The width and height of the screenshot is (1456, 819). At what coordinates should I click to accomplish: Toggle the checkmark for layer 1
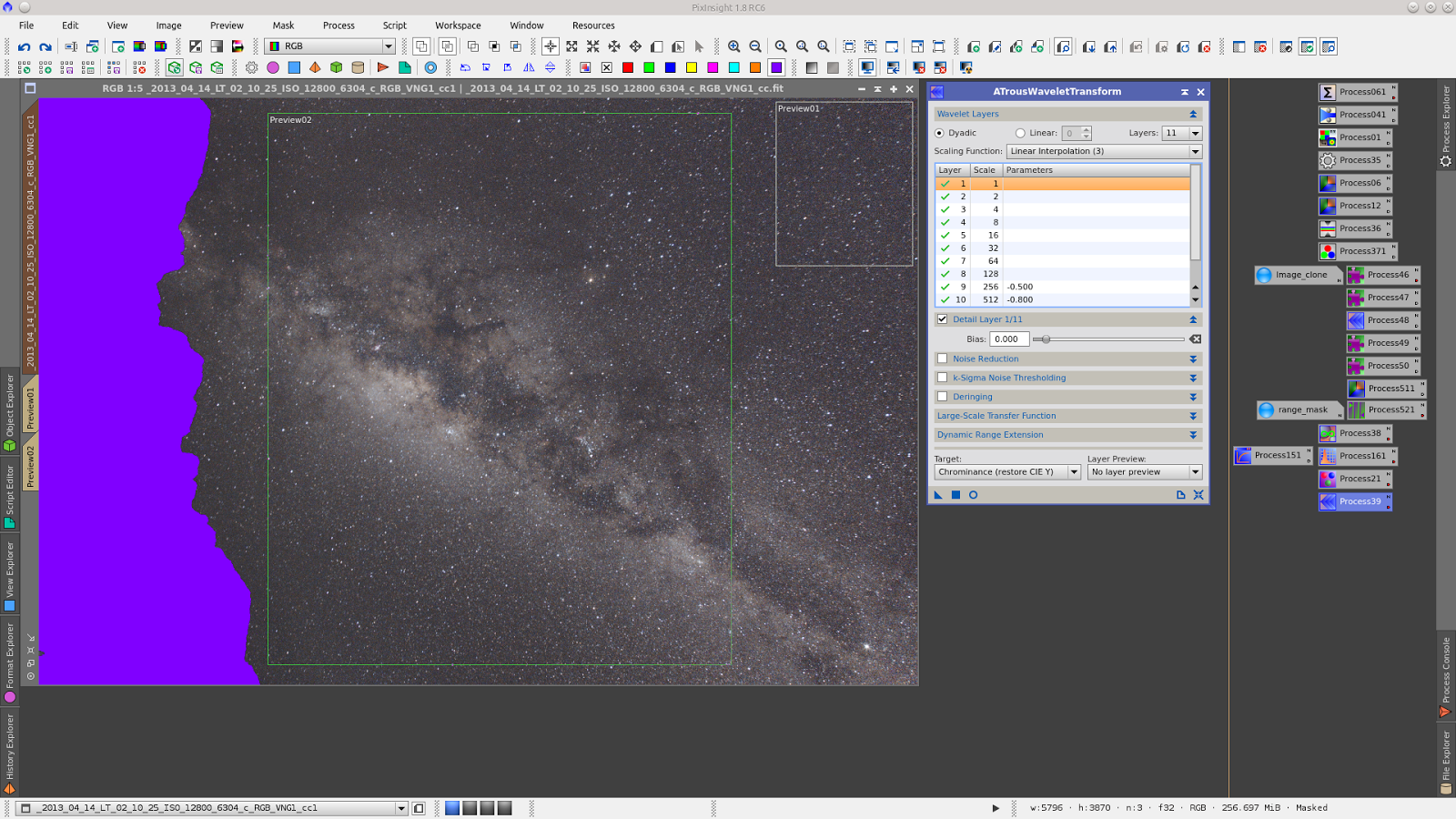[945, 184]
